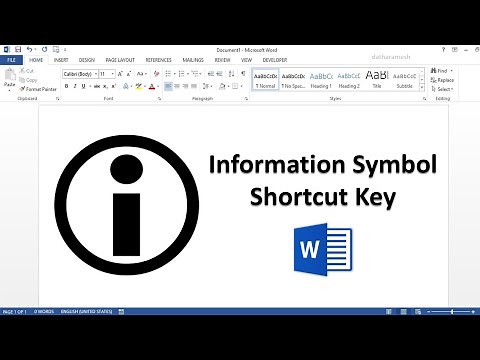Click the Numbering list icon
Image resolution: width=480 pixels, height=360 pixels.
[182, 74]
